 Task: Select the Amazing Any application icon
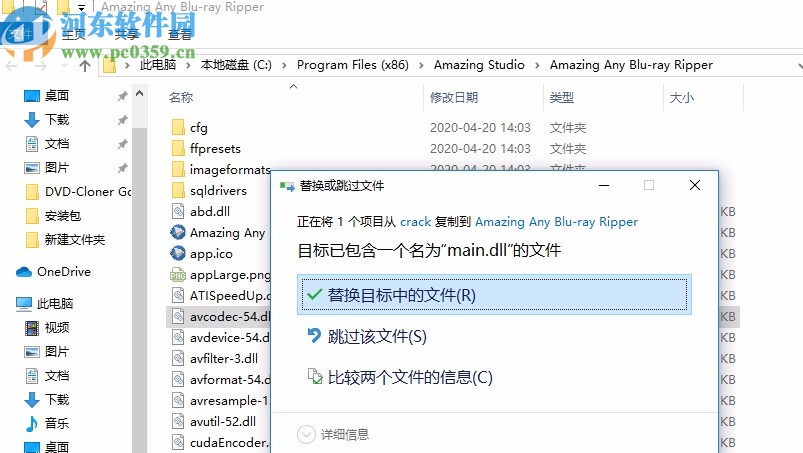coord(178,232)
